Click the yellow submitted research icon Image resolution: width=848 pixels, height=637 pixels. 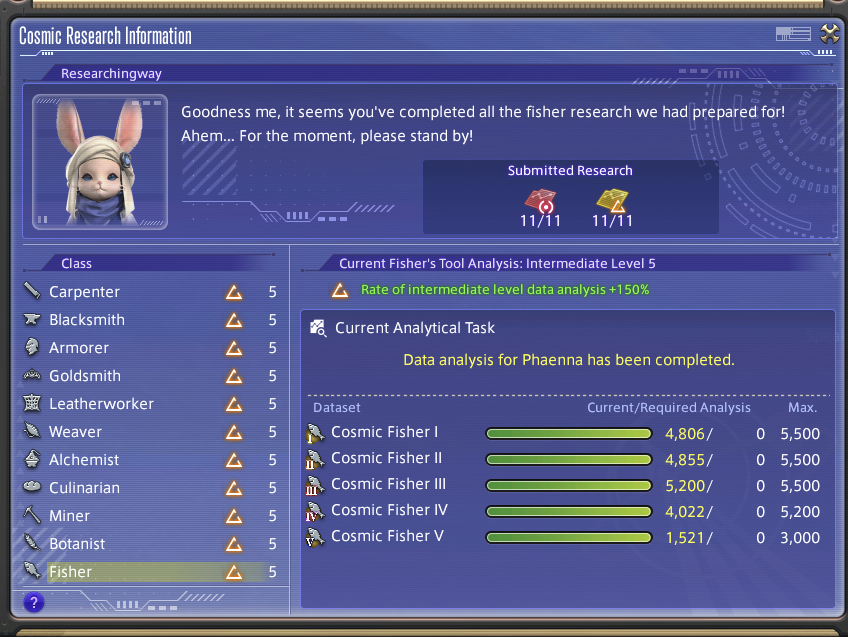pos(612,201)
